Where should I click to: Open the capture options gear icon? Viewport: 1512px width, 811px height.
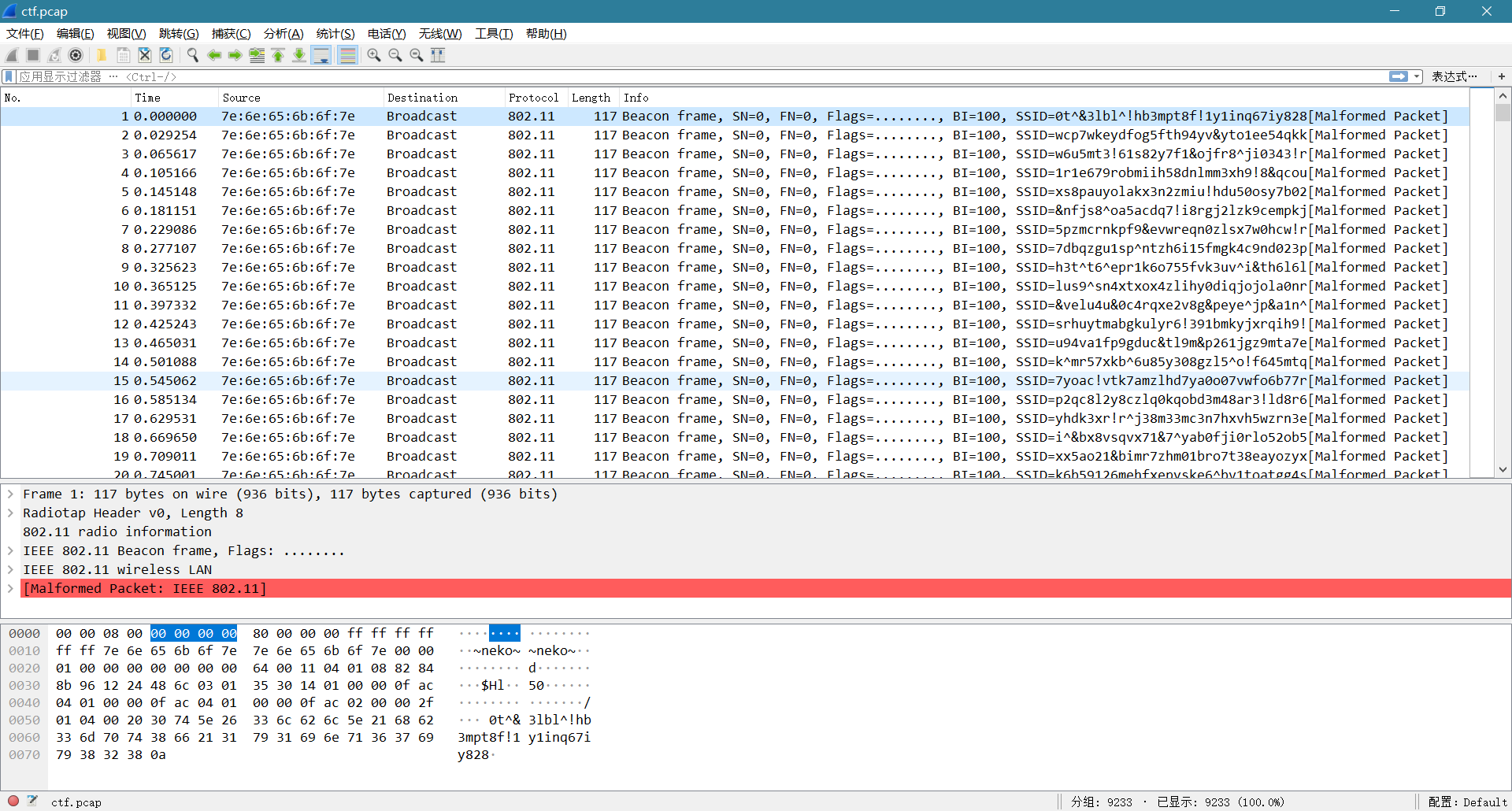pos(76,55)
